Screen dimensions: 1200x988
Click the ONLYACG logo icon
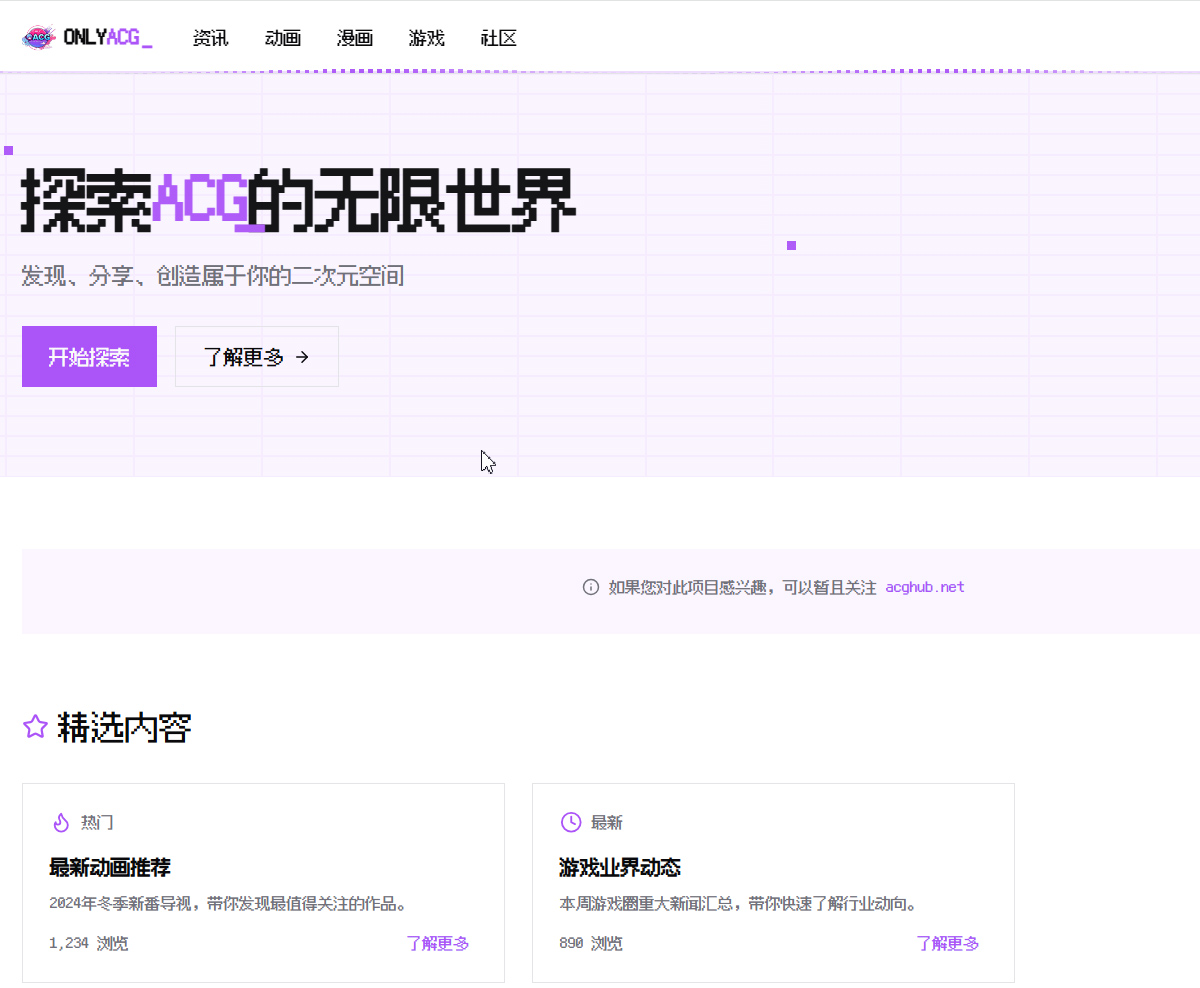39,38
